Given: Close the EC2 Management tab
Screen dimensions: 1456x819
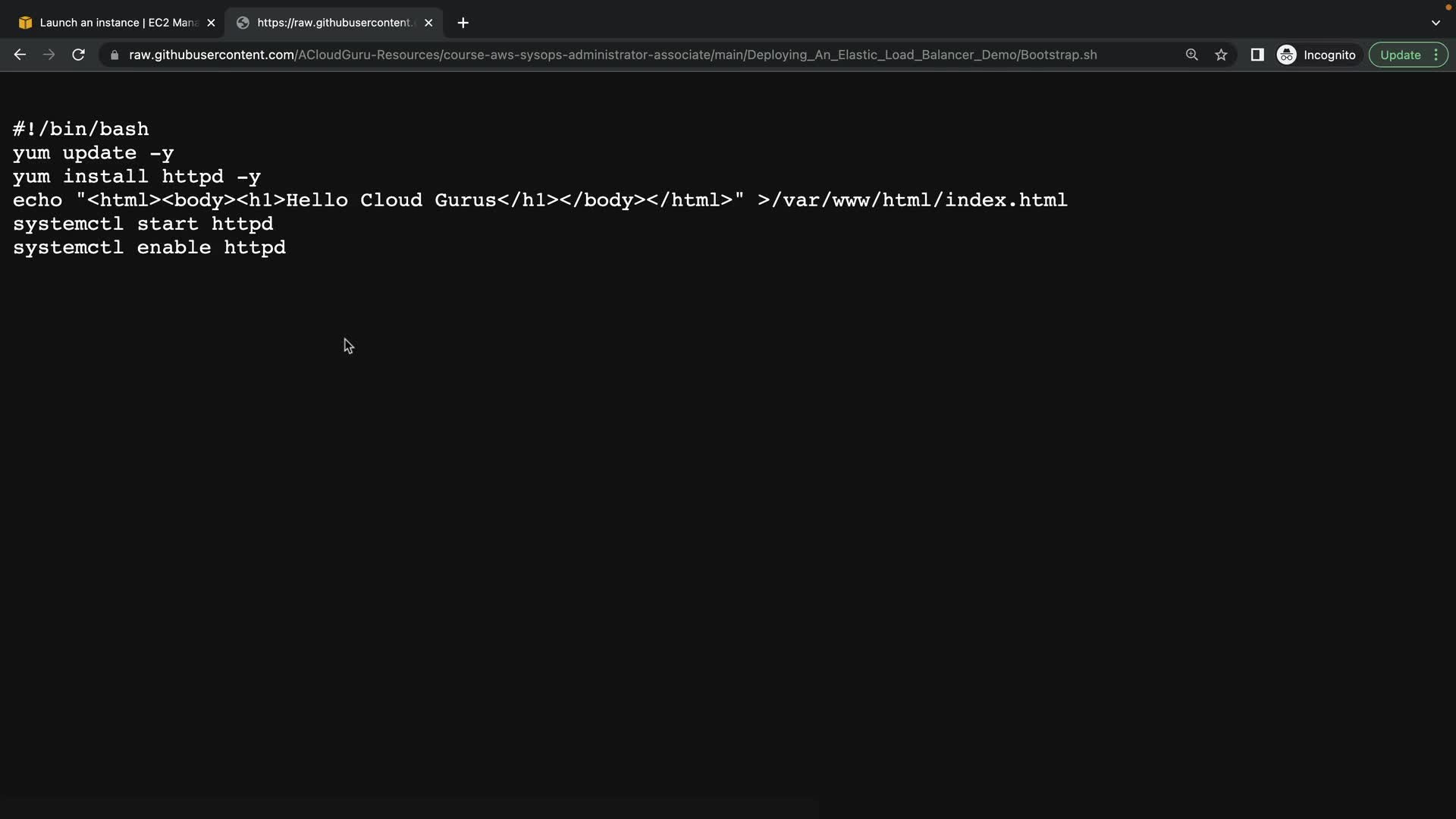Looking at the screenshot, I should [x=211, y=23].
